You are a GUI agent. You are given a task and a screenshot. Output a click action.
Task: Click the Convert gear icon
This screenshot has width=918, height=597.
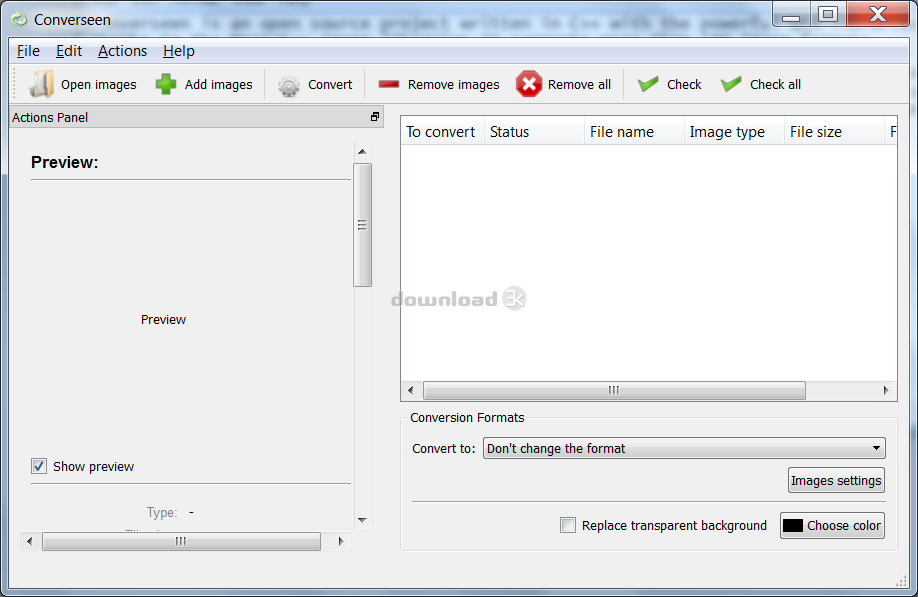(x=289, y=85)
